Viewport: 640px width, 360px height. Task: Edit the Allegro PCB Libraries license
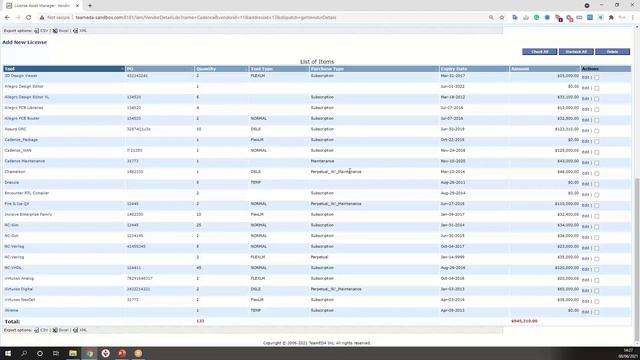tap(585, 109)
